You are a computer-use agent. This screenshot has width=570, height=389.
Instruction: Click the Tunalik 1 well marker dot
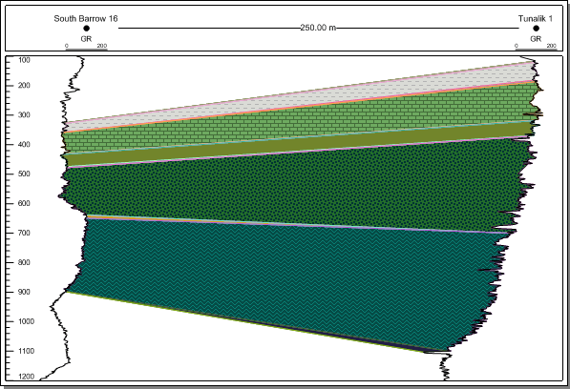536,28
